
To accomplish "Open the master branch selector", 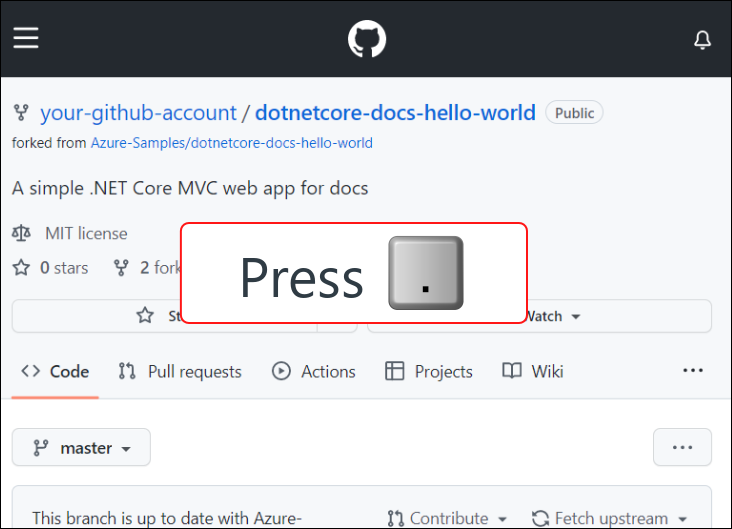I will point(81,447).
